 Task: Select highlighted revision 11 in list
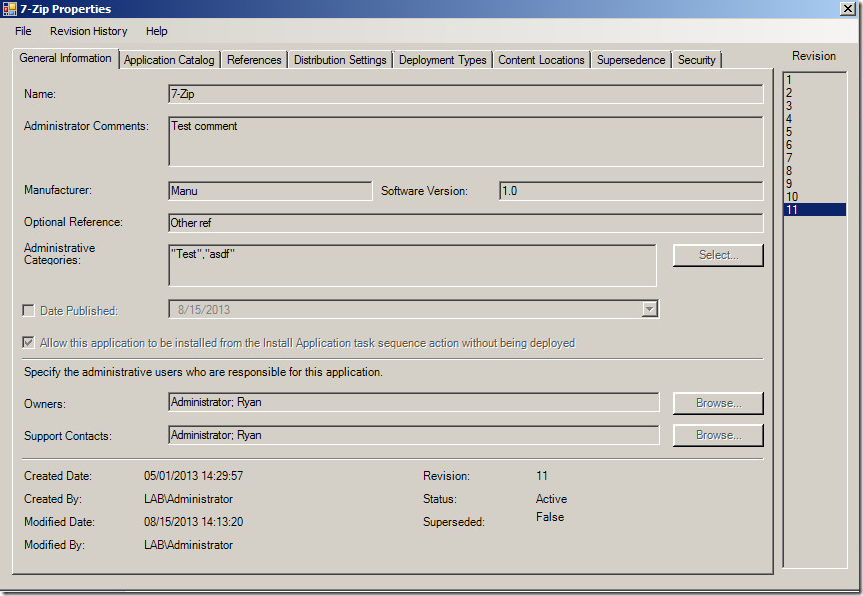coord(815,210)
